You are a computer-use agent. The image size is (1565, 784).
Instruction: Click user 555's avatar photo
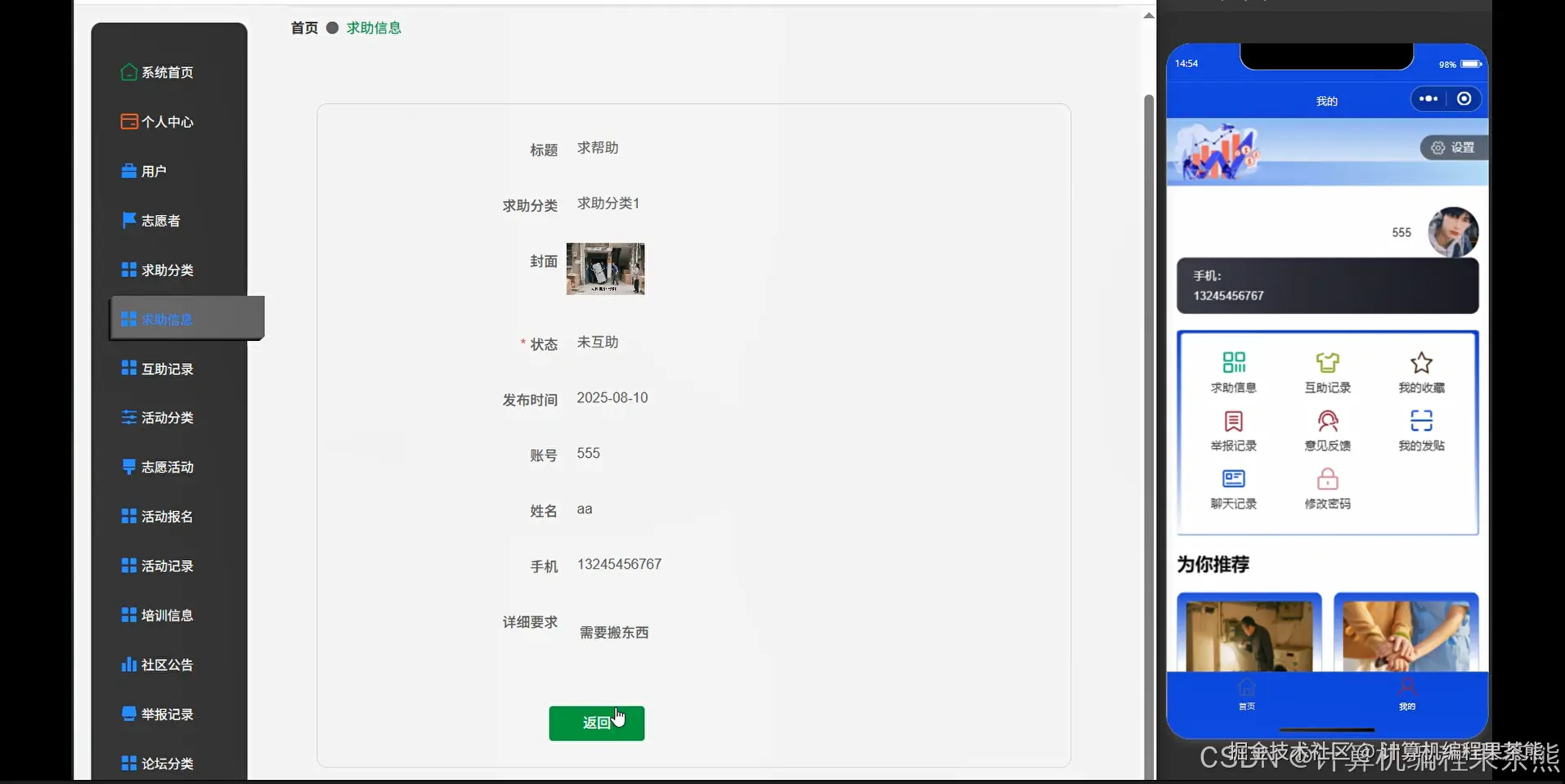pyautogui.click(x=1453, y=232)
